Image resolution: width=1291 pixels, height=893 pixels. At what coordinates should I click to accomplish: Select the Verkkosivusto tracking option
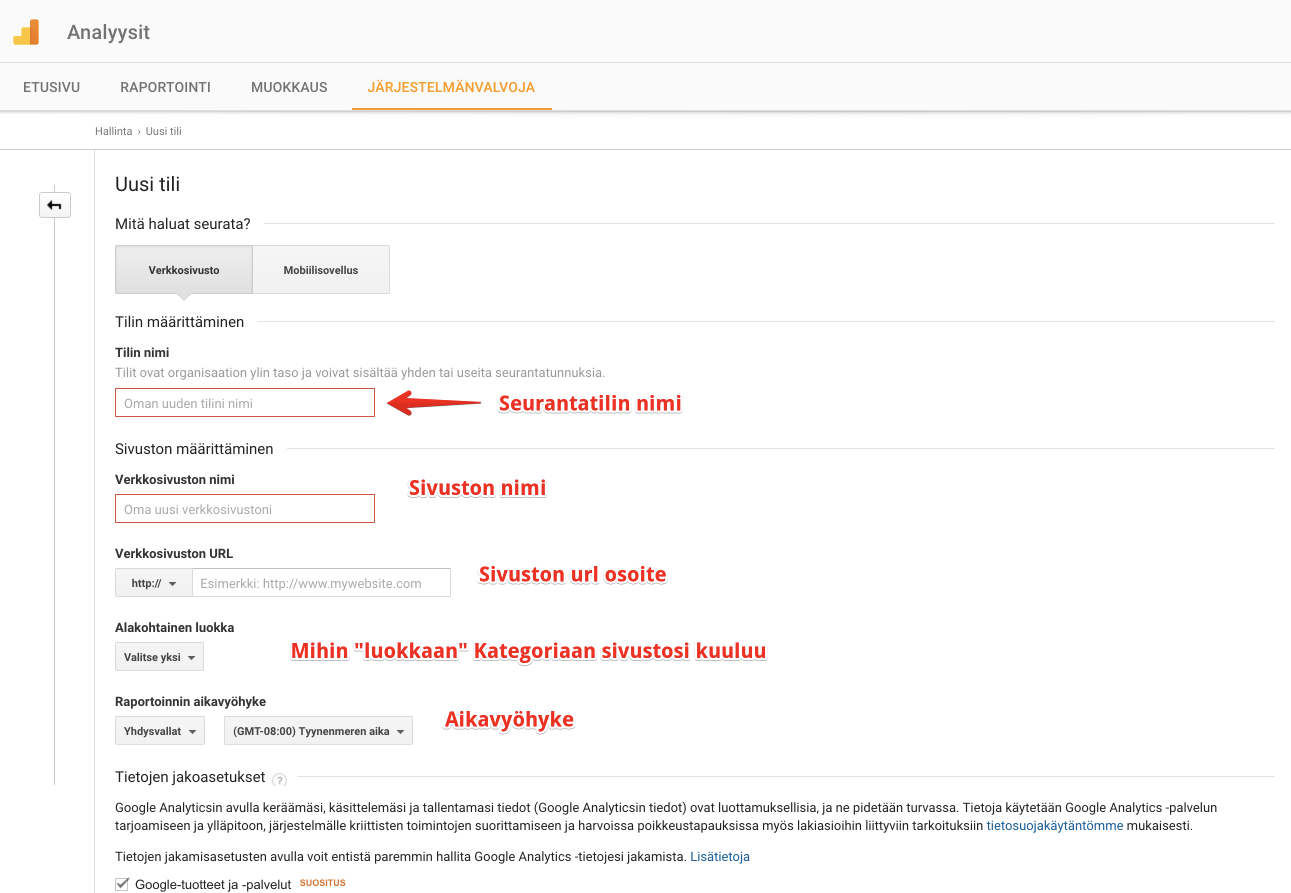click(184, 270)
